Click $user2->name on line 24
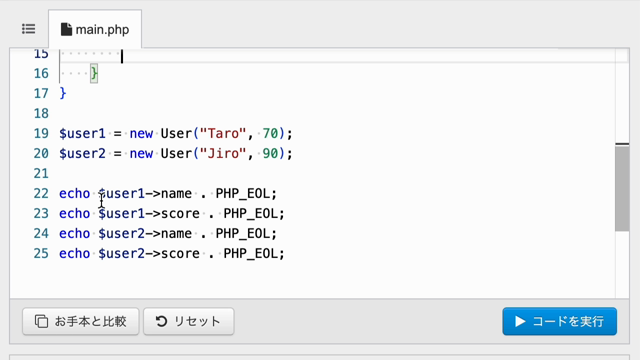 click(145, 233)
